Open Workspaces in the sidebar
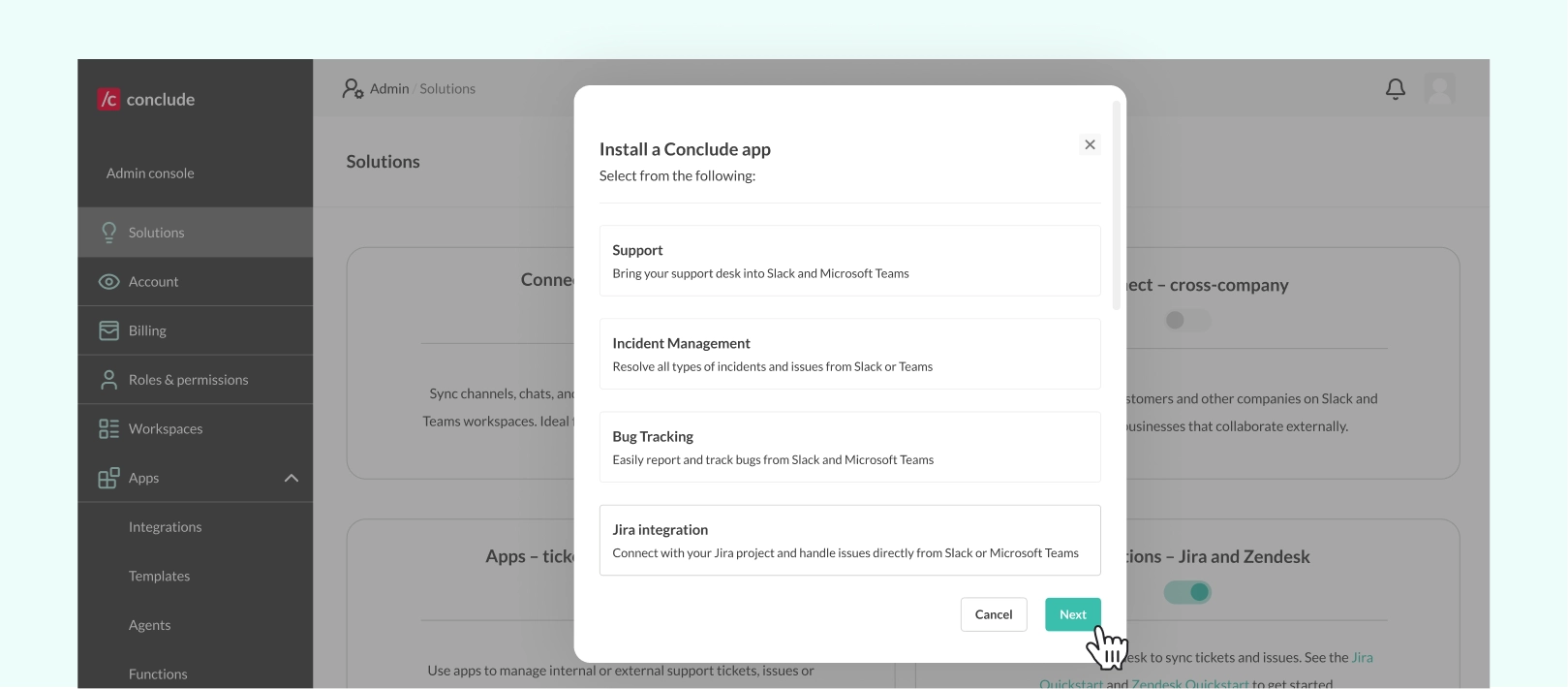Image resolution: width=1568 pixels, height=689 pixels. (x=196, y=429)
